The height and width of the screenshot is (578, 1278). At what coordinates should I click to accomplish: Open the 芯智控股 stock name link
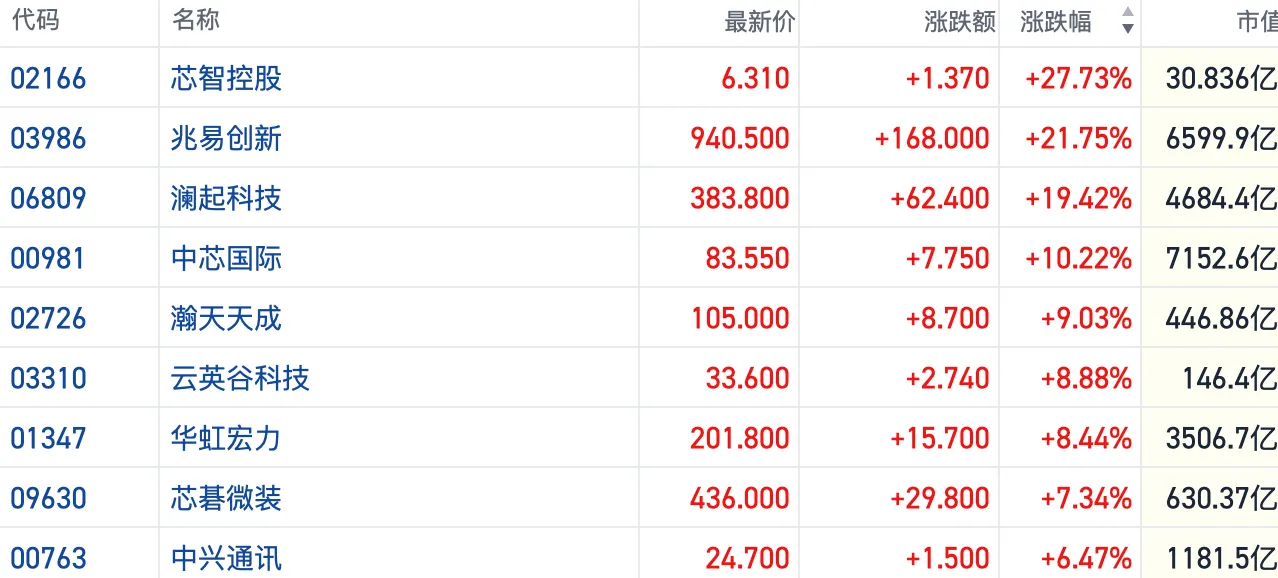[x=226, y=78]
